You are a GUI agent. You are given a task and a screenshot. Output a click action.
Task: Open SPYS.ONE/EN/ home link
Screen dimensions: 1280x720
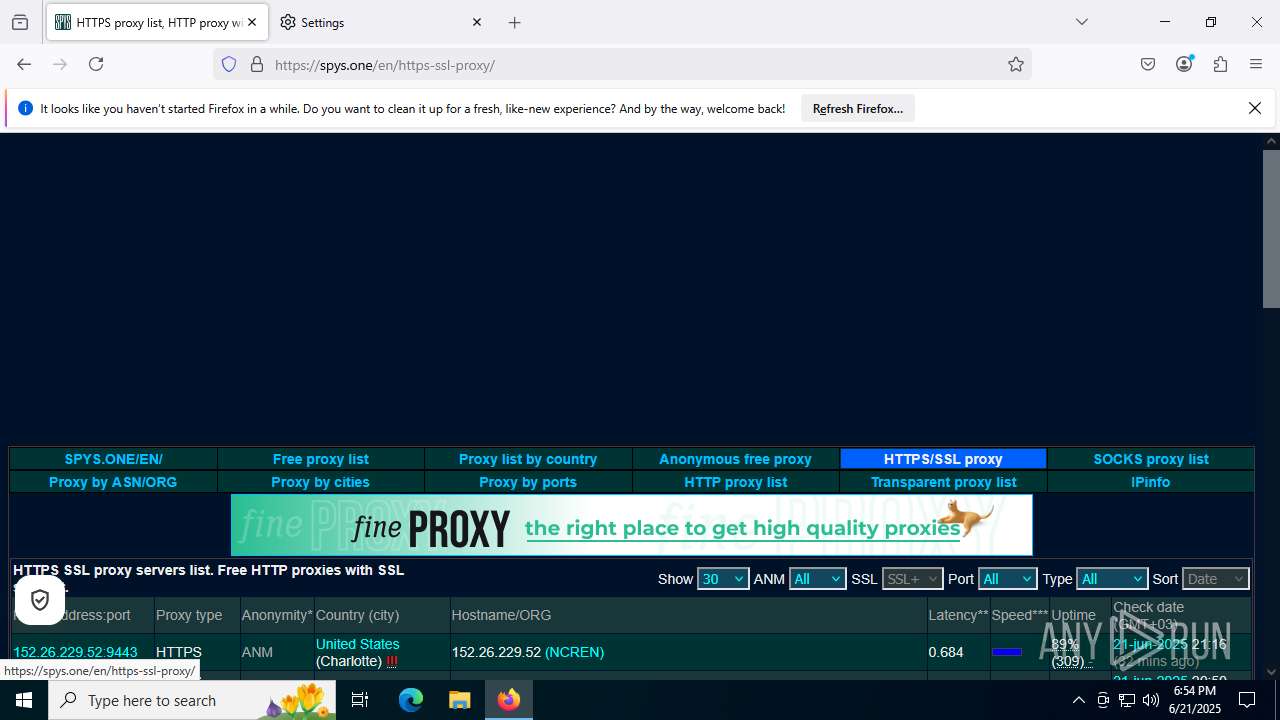point(113,459)
